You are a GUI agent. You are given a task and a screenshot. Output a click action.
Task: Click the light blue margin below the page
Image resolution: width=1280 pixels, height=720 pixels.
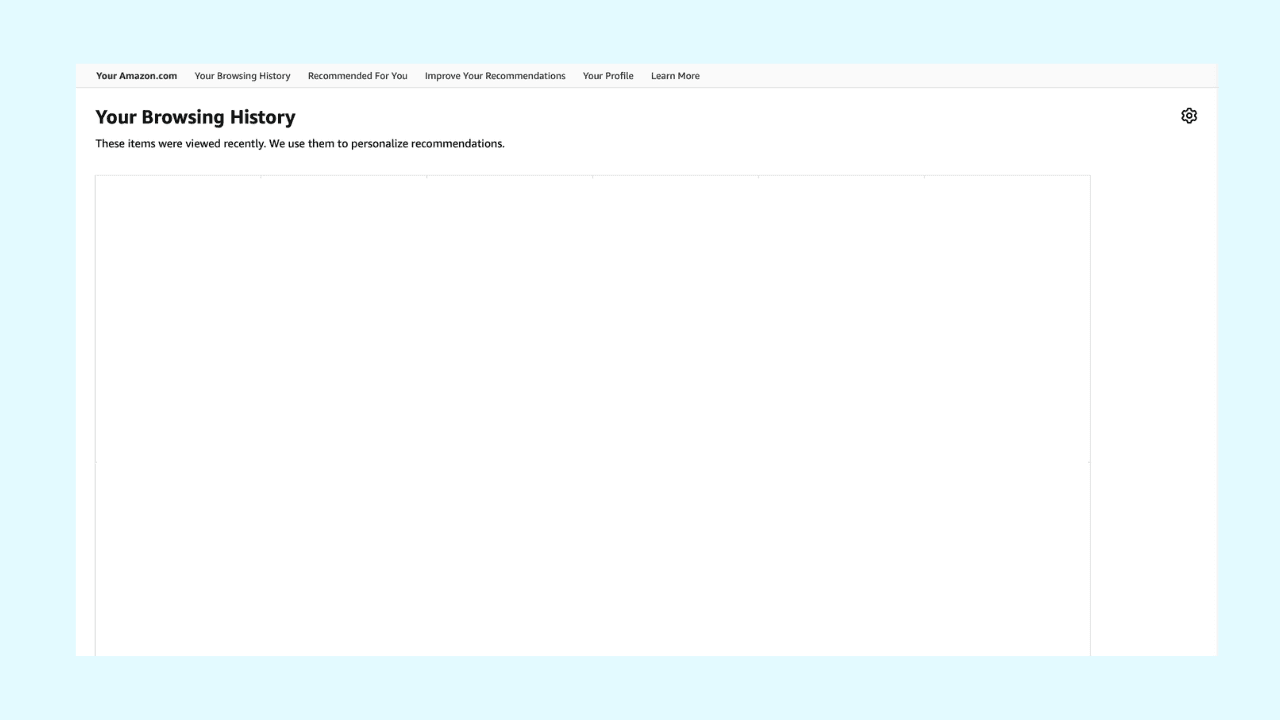pos(640,690)
